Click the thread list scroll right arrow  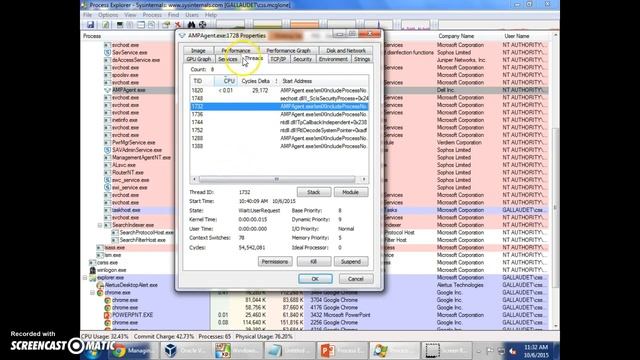coord(364,179)
